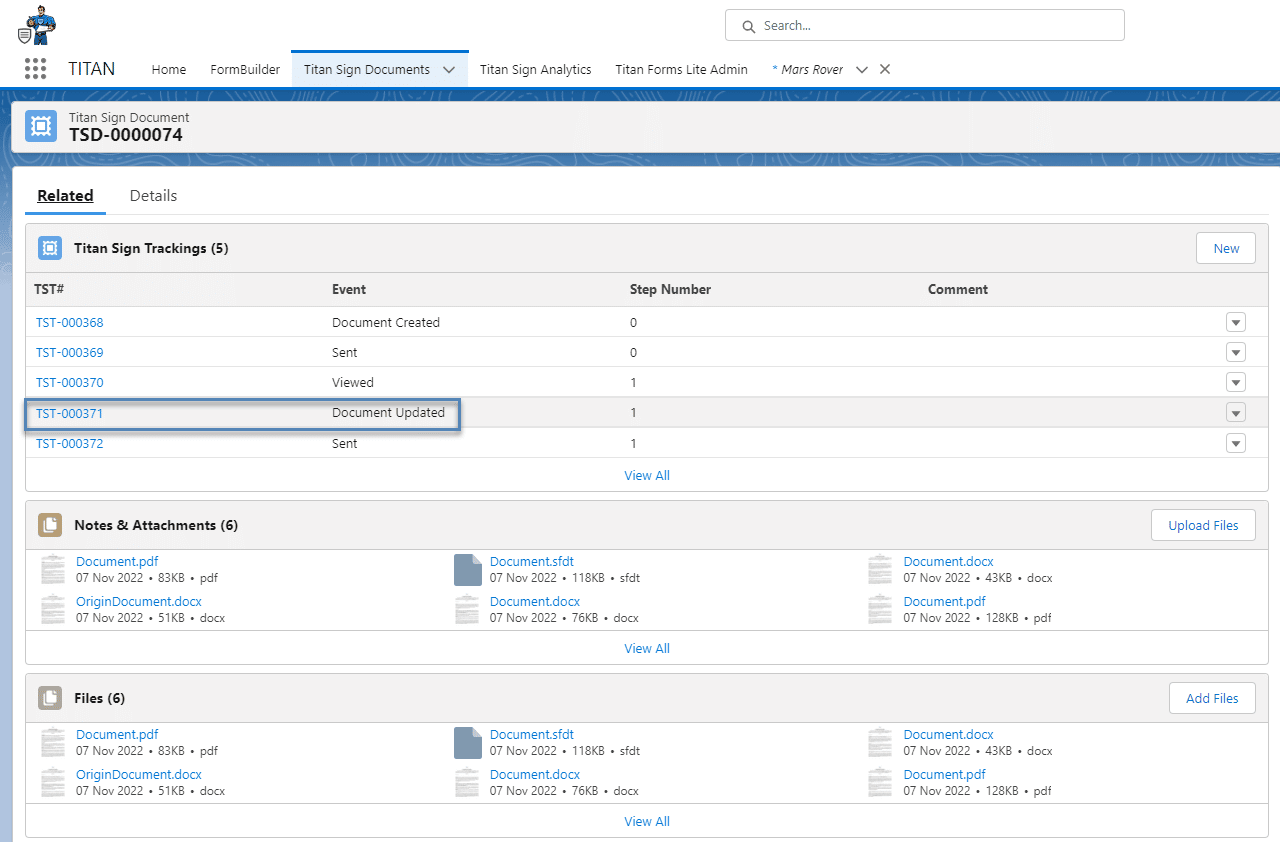View All under Titan Sign Trackings
The width and height of the screenshot is (1280, 842).
pos(647,475)
